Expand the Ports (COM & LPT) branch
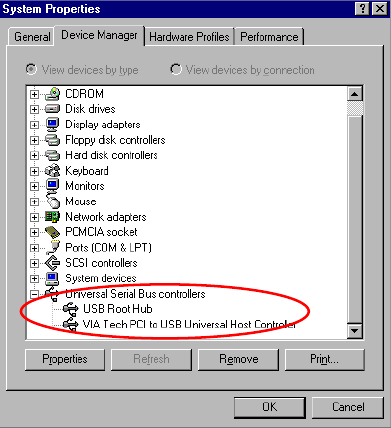 [x=34, y=248]
